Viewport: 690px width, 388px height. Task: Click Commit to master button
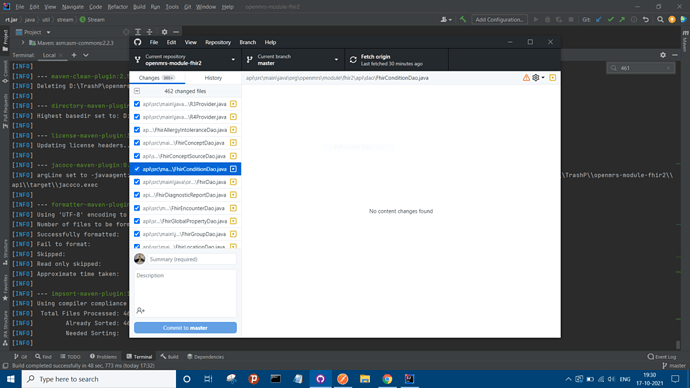click(185, 328)
